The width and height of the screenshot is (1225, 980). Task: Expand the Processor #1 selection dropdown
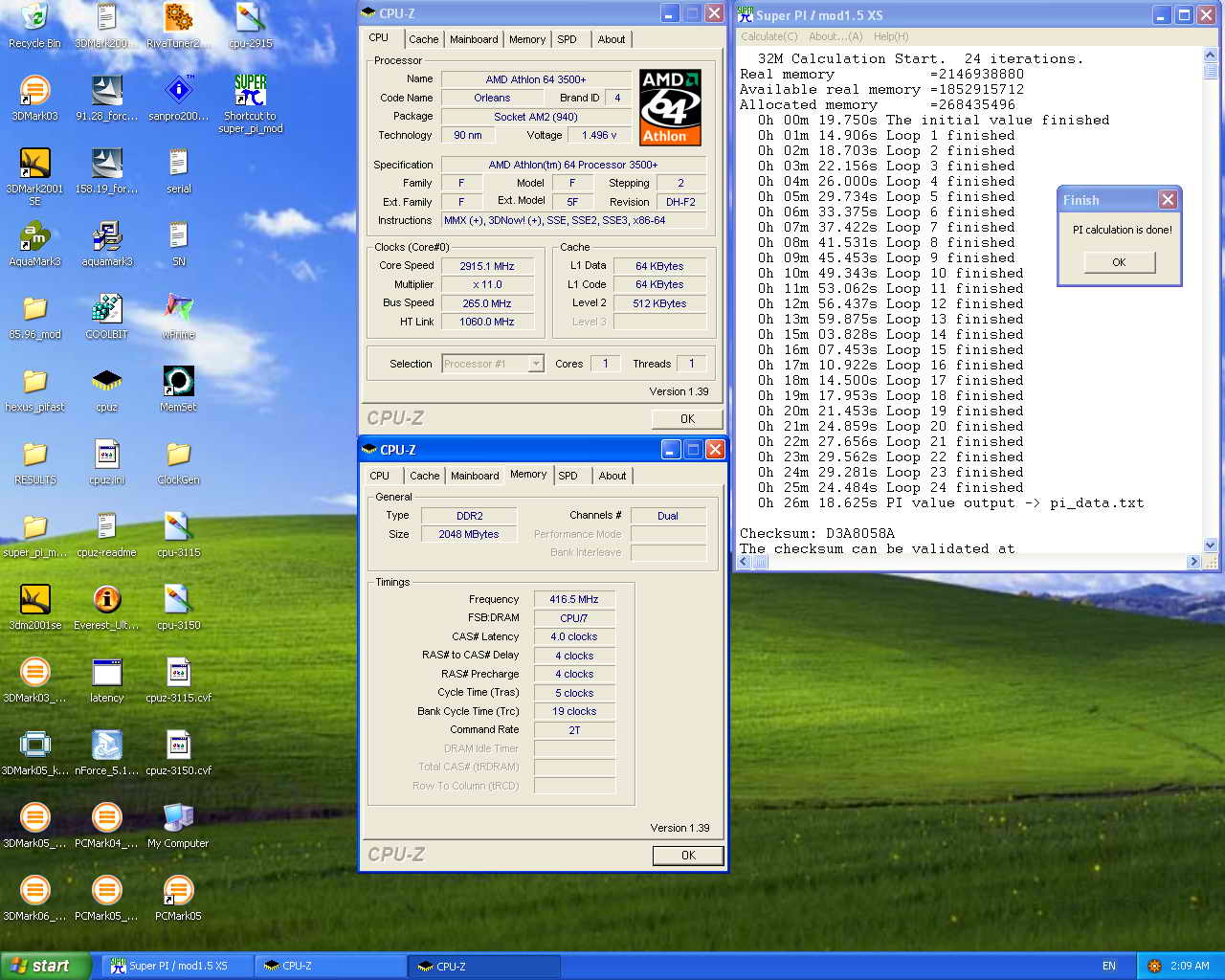click(x=536, y=364)
